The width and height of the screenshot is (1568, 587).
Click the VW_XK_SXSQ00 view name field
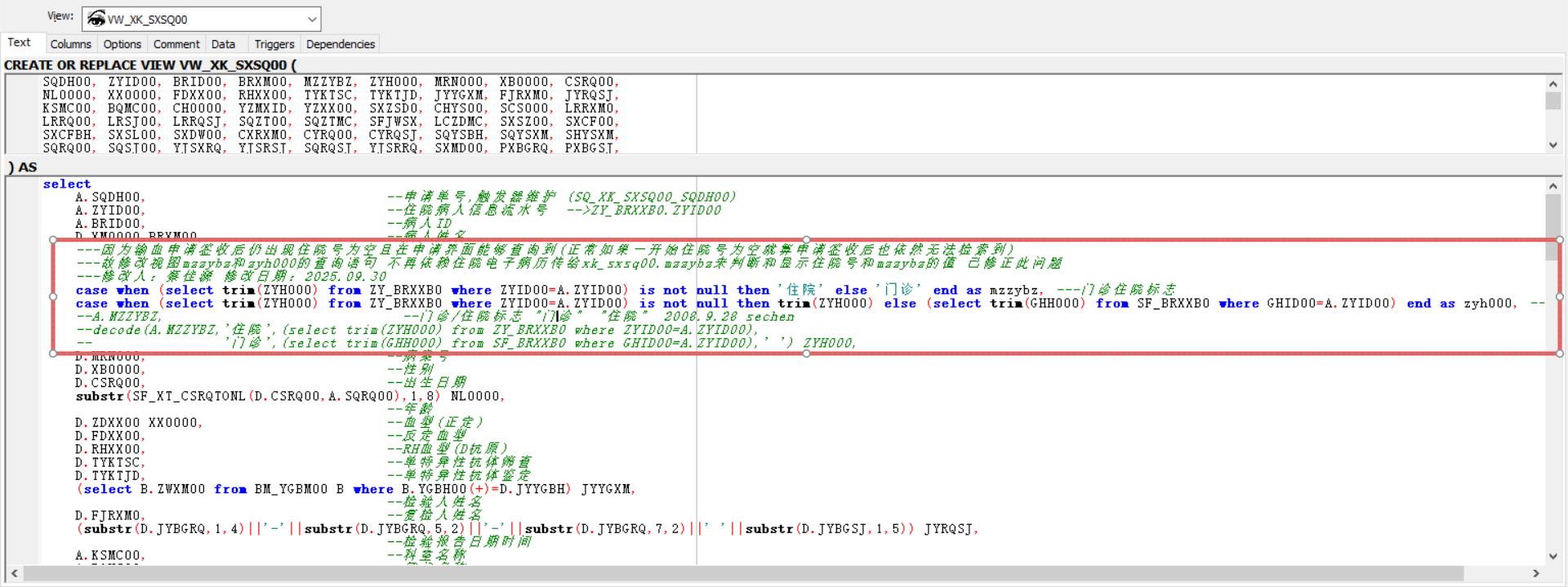pos(201,20)
